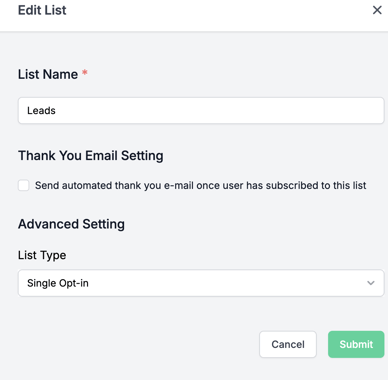Screen dimensions: 388x380
Task: Close the Edit List dialog with X
Action: tap(377, 10)
